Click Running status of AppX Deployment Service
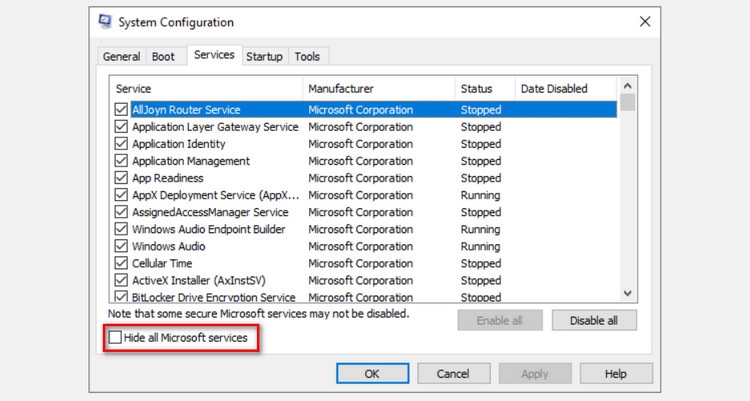Viewport: 750px width, 401px height. point(480,195)
